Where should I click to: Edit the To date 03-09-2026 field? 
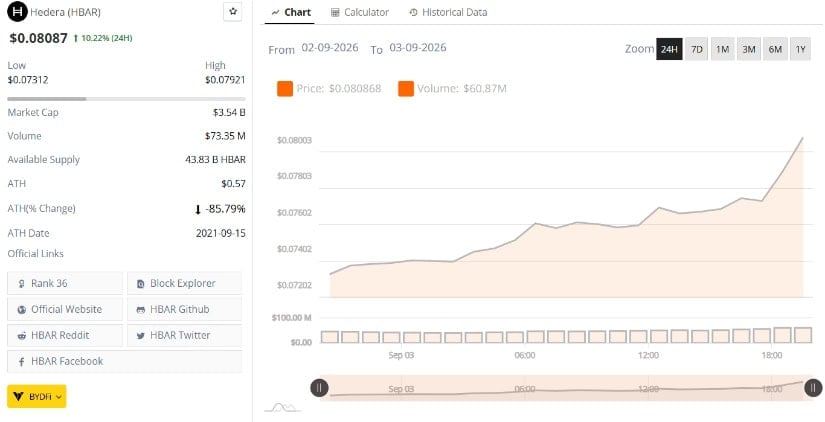pyautogui.click(x=418, y=48)
